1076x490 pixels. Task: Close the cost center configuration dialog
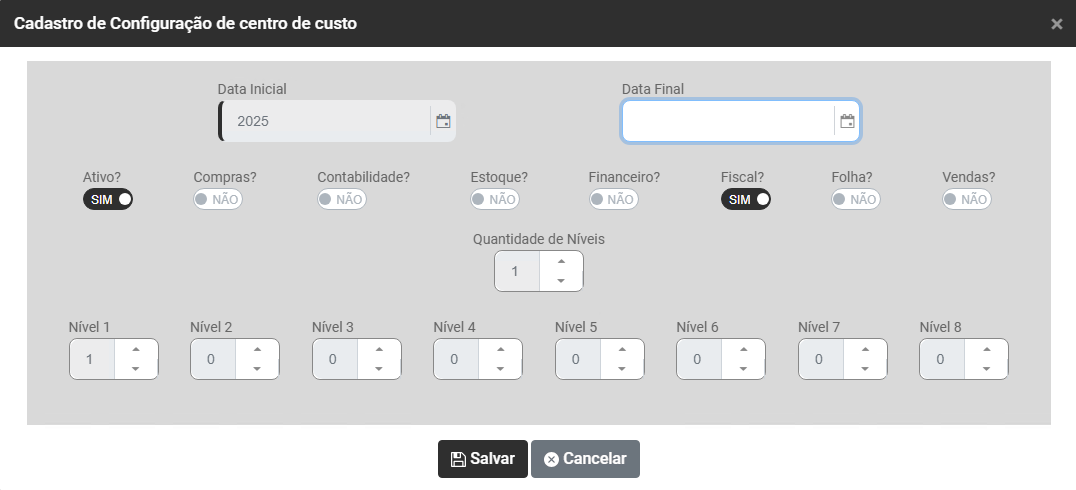pos(1056,24)
